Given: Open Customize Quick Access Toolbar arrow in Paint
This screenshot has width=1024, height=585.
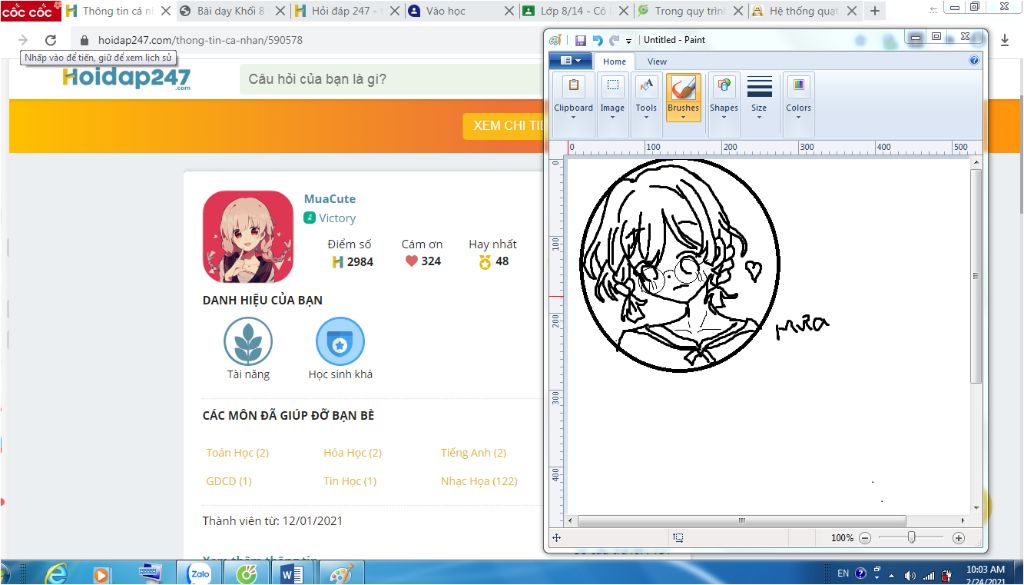Looking at the screenshot, I should tap(629, 41).
